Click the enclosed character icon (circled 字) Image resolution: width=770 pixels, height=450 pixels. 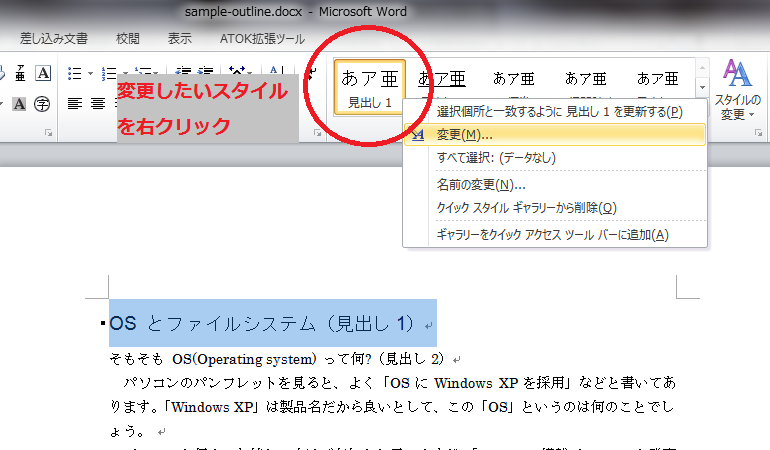(x=42, y=104)
